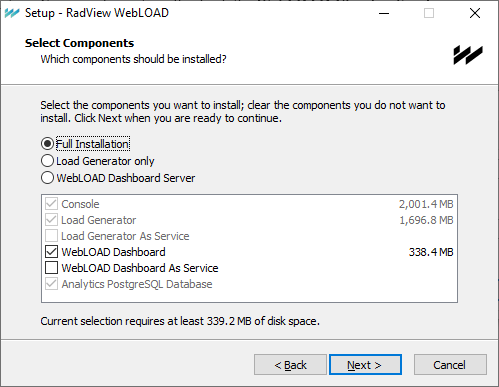The height and width of the screenshot is (387, 499).
Task: Click the WebLOAD icon in the title bar
Action: 12,13
